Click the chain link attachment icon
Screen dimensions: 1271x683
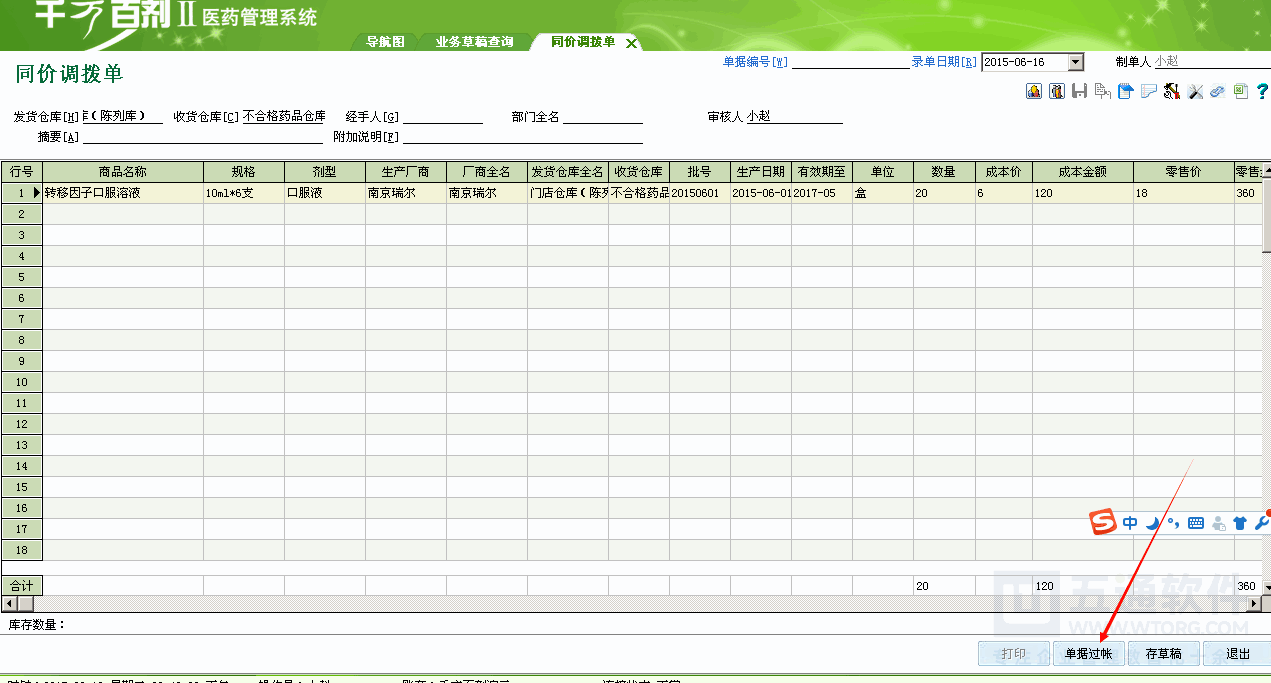click(x=1217, y=91)
